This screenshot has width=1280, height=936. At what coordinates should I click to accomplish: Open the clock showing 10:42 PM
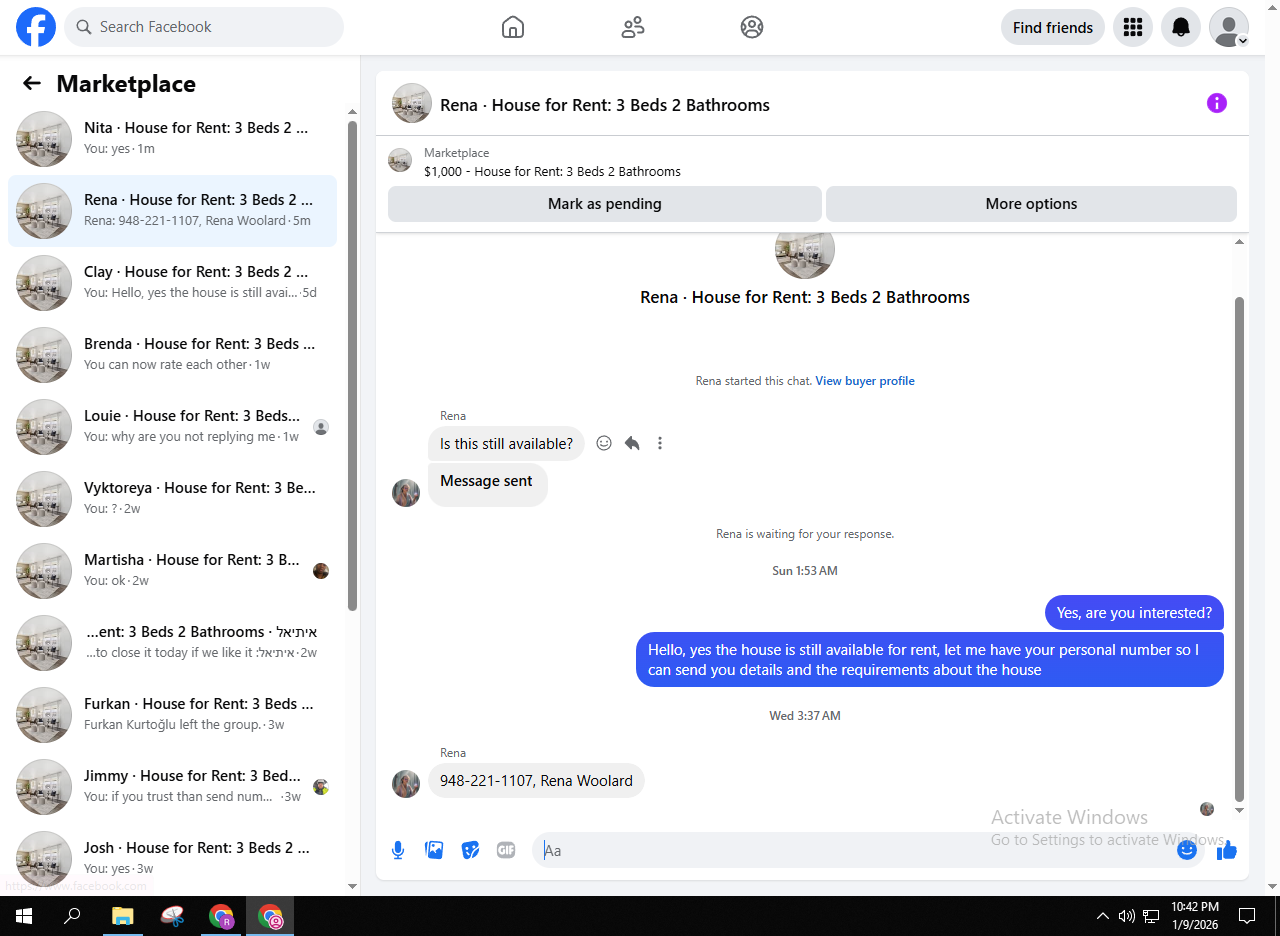click(x=1194, y=915)
